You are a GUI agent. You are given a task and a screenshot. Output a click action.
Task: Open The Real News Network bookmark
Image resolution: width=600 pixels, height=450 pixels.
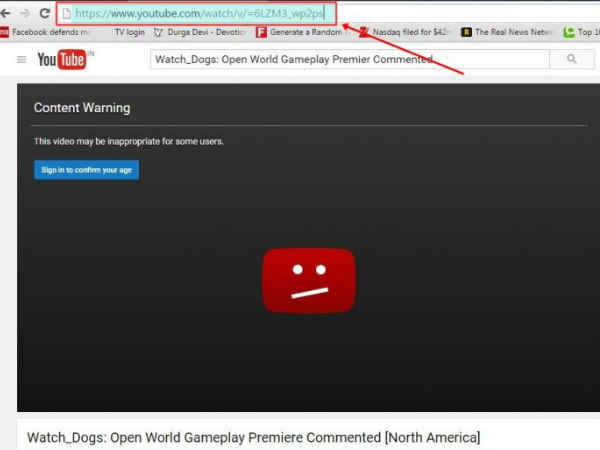coord(507,32)
